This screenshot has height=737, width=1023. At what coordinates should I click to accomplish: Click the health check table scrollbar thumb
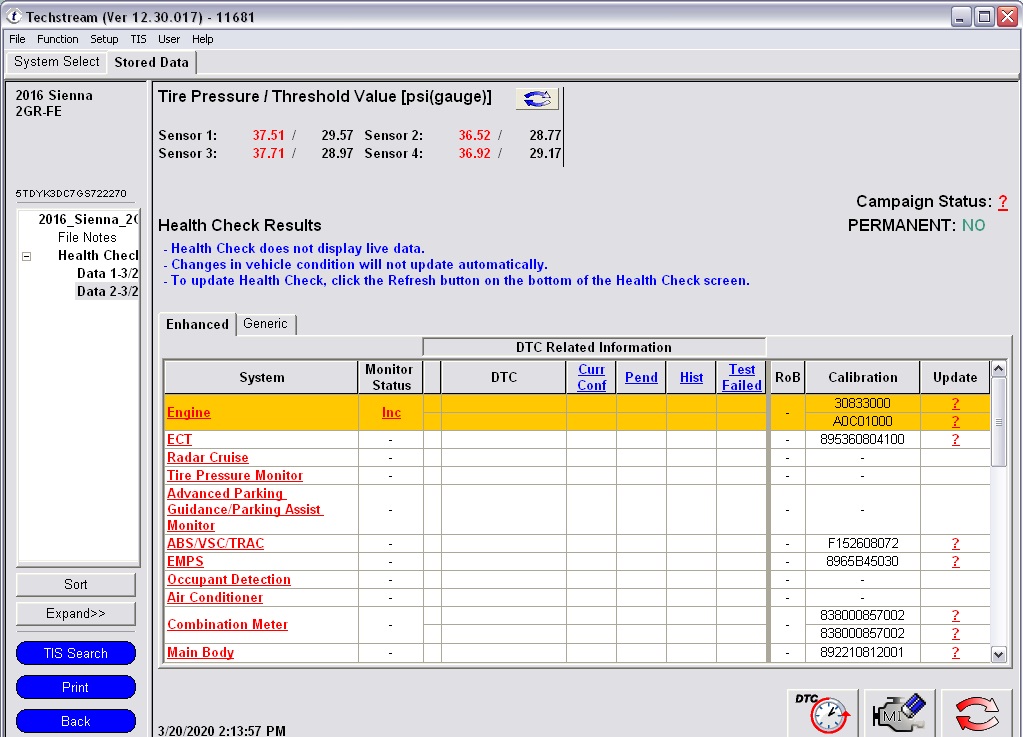pyautogui.click(x=998, y=422)
